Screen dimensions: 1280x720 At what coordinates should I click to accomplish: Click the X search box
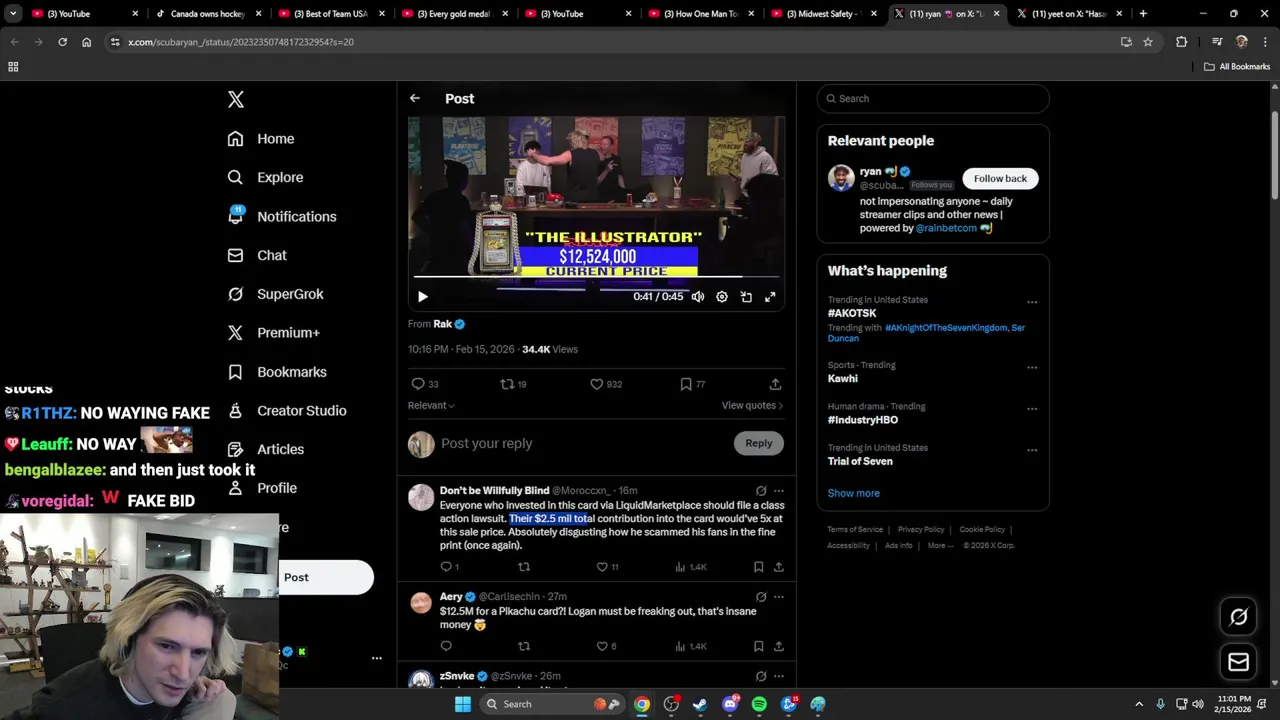(x=933, y=98)
